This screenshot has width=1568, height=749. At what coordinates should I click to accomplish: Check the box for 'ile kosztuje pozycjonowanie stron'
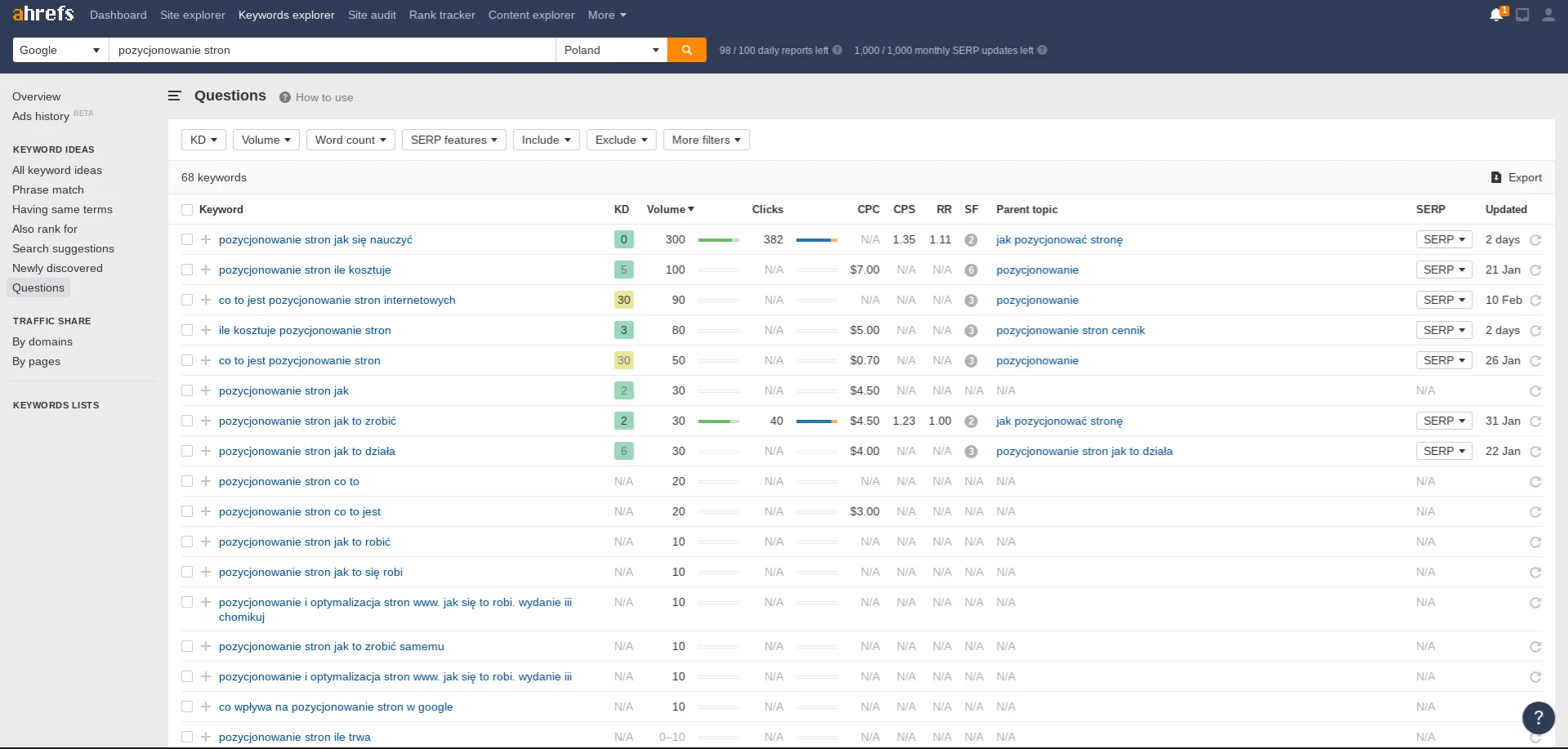coord(187,330)
